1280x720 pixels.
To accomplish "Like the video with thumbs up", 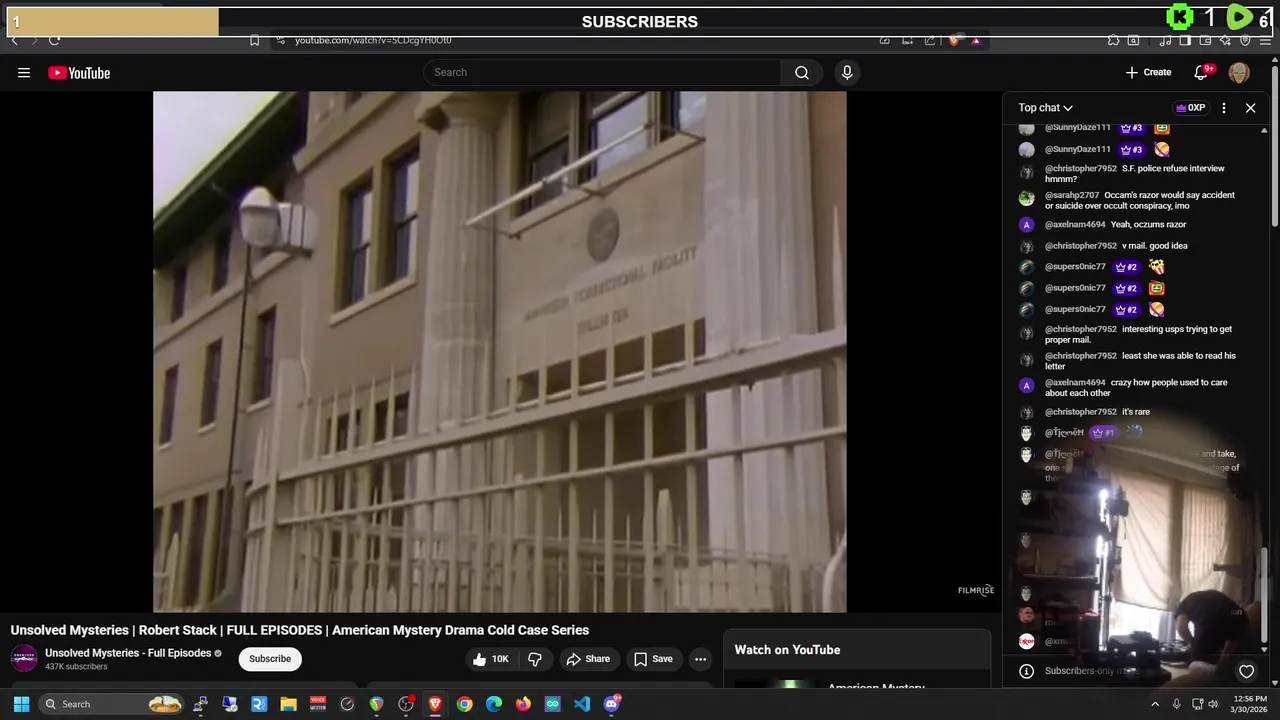I will pyautogui.click(x=491, y=659).
